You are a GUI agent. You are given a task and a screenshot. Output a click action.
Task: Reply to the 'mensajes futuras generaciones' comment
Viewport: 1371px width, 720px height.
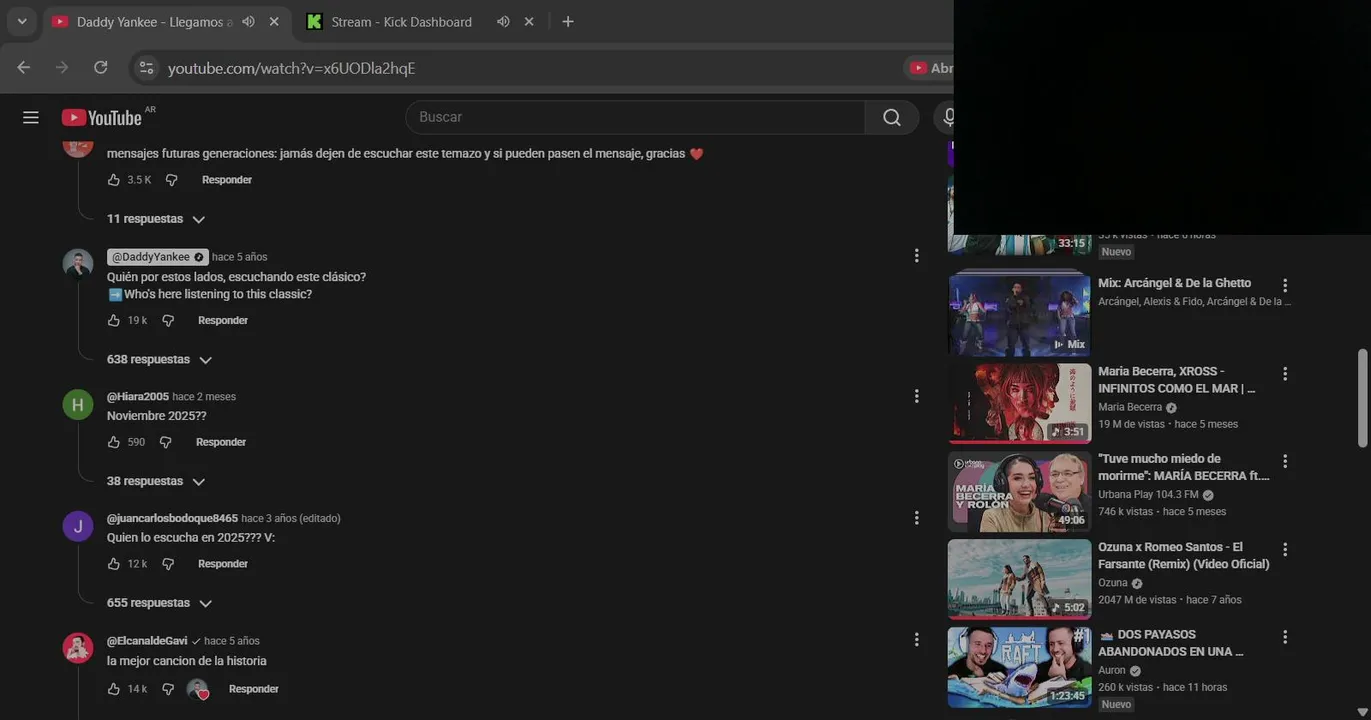[x=227, y=180]
